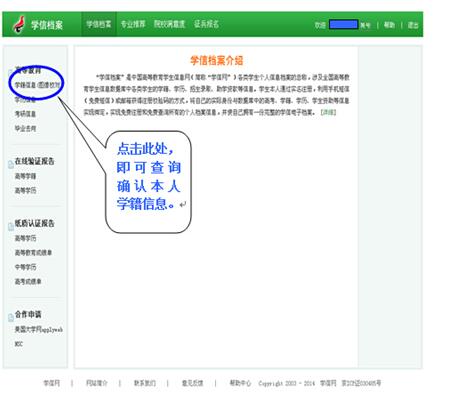Image resolution: width=476 pixels, height=413 pixels.
Task: Click the document icon beside 在线验证报告
Action: pyautogui.click(x=11, y=164)
